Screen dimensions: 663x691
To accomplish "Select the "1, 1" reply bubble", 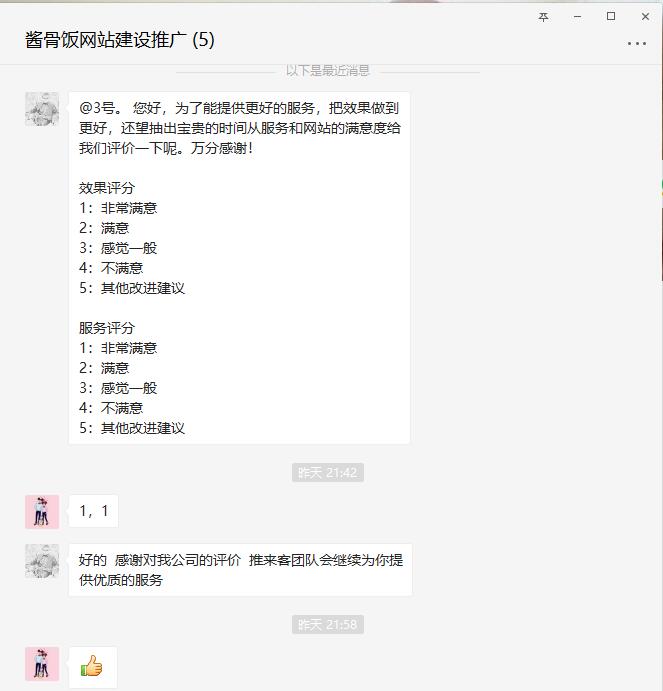I will tap(93, 511).
